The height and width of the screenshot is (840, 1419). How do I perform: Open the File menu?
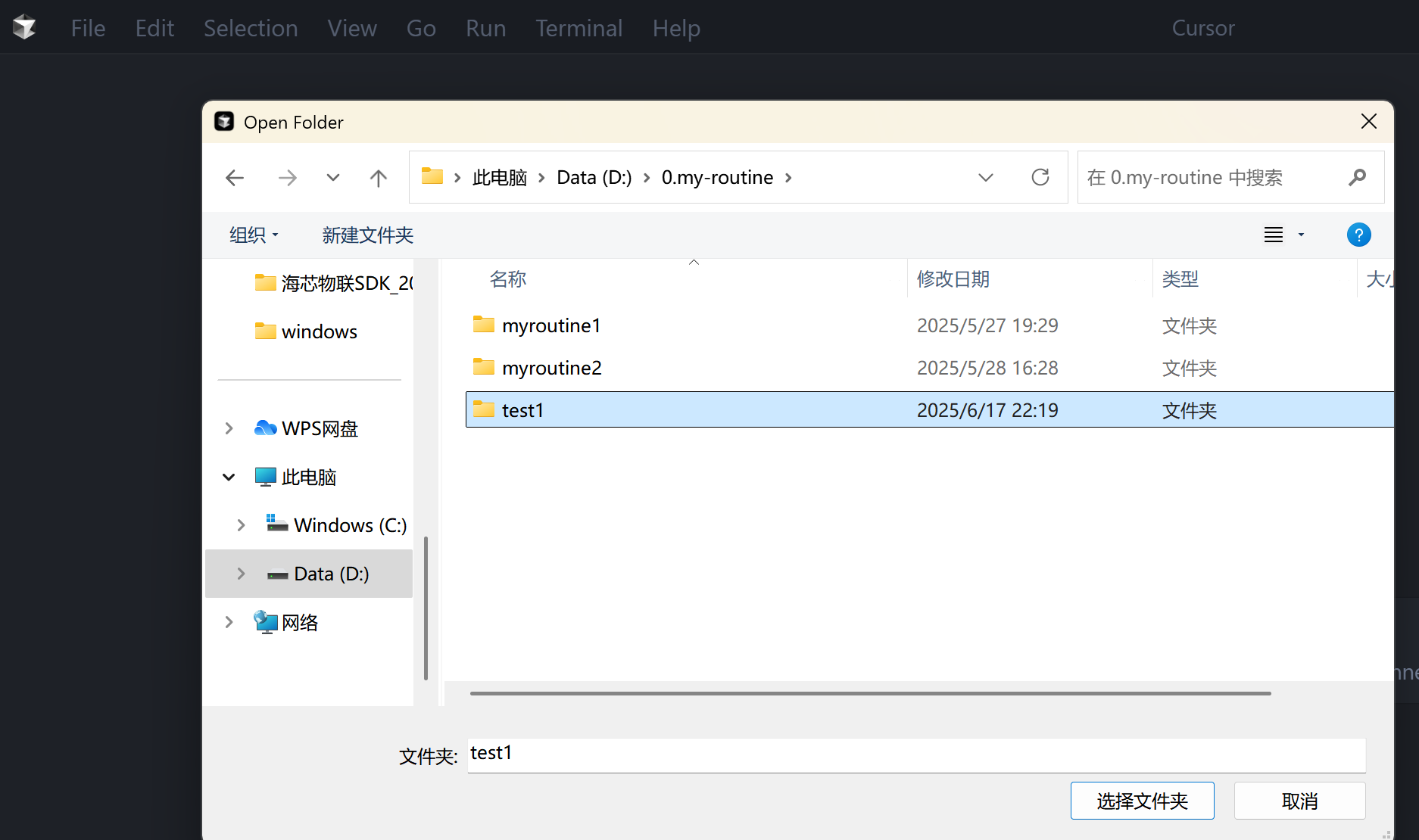[88, 28]
